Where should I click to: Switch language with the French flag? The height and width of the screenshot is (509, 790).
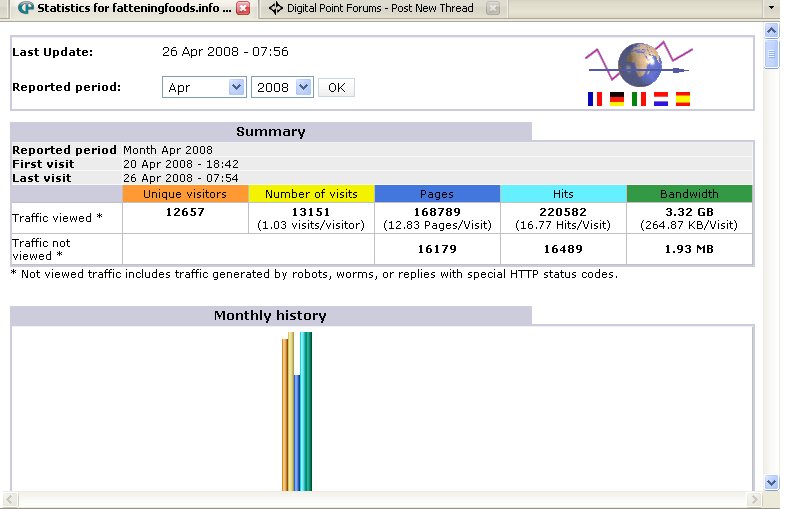pyautogui.click(x=596, y=99)
